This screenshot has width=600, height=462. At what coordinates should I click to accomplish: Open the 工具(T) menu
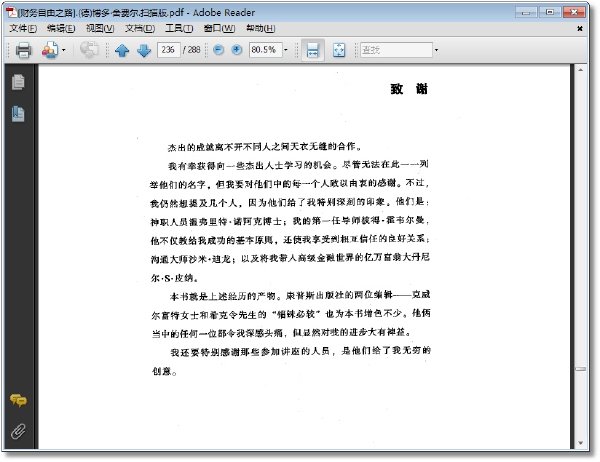coord(179,28)
